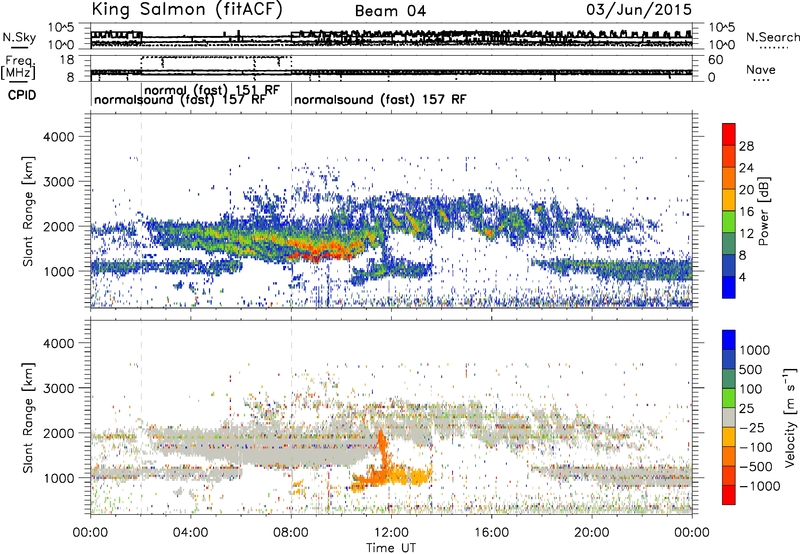Screen dimensions: 800x554
Task: Click the '4000' tick on power panel axis
Action: pyautogui.click(x=58, y=137)
